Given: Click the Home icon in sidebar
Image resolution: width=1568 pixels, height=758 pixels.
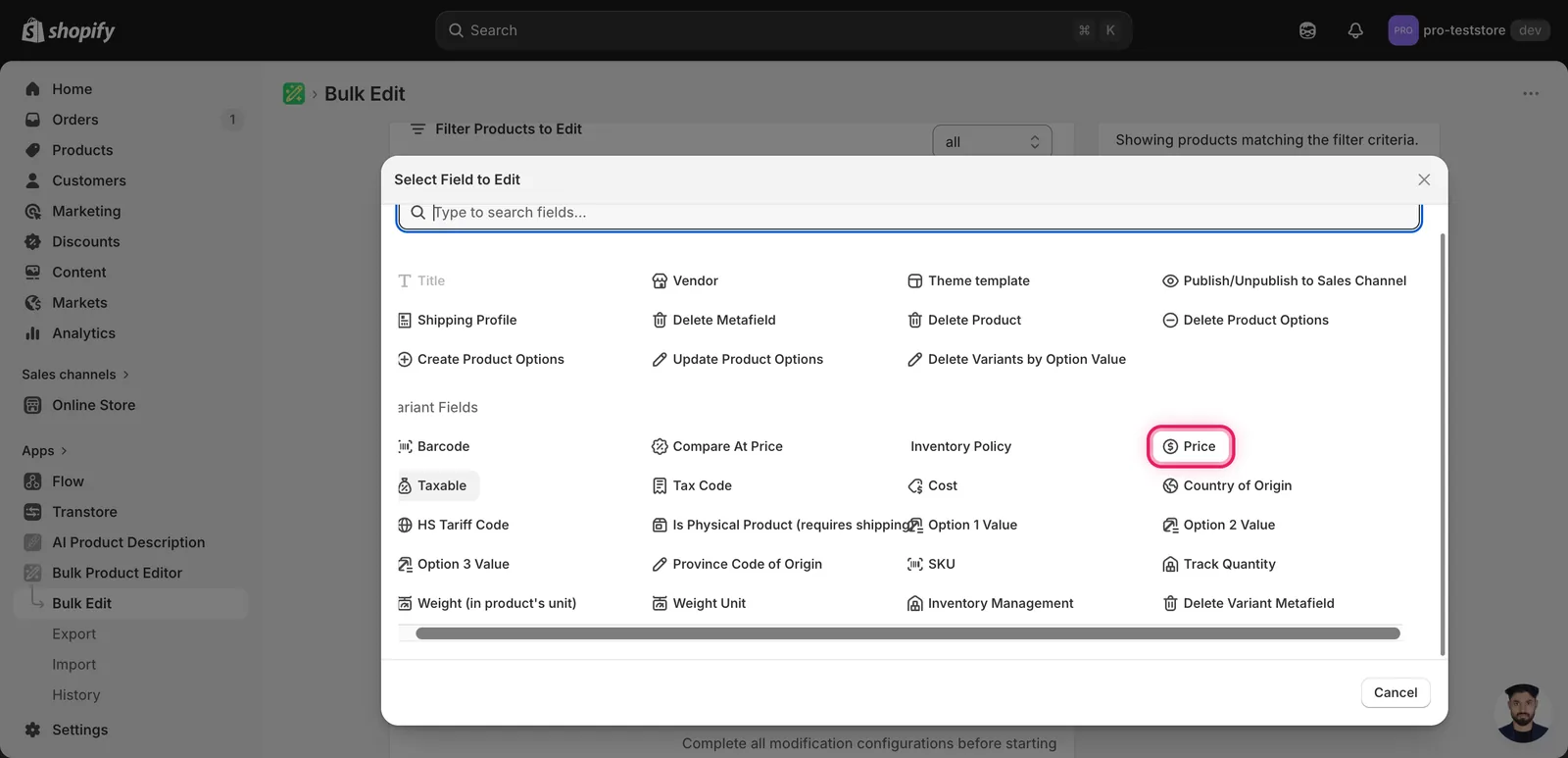Looking at the screenshot, I should pyautogui.click(x=32, y=89).
